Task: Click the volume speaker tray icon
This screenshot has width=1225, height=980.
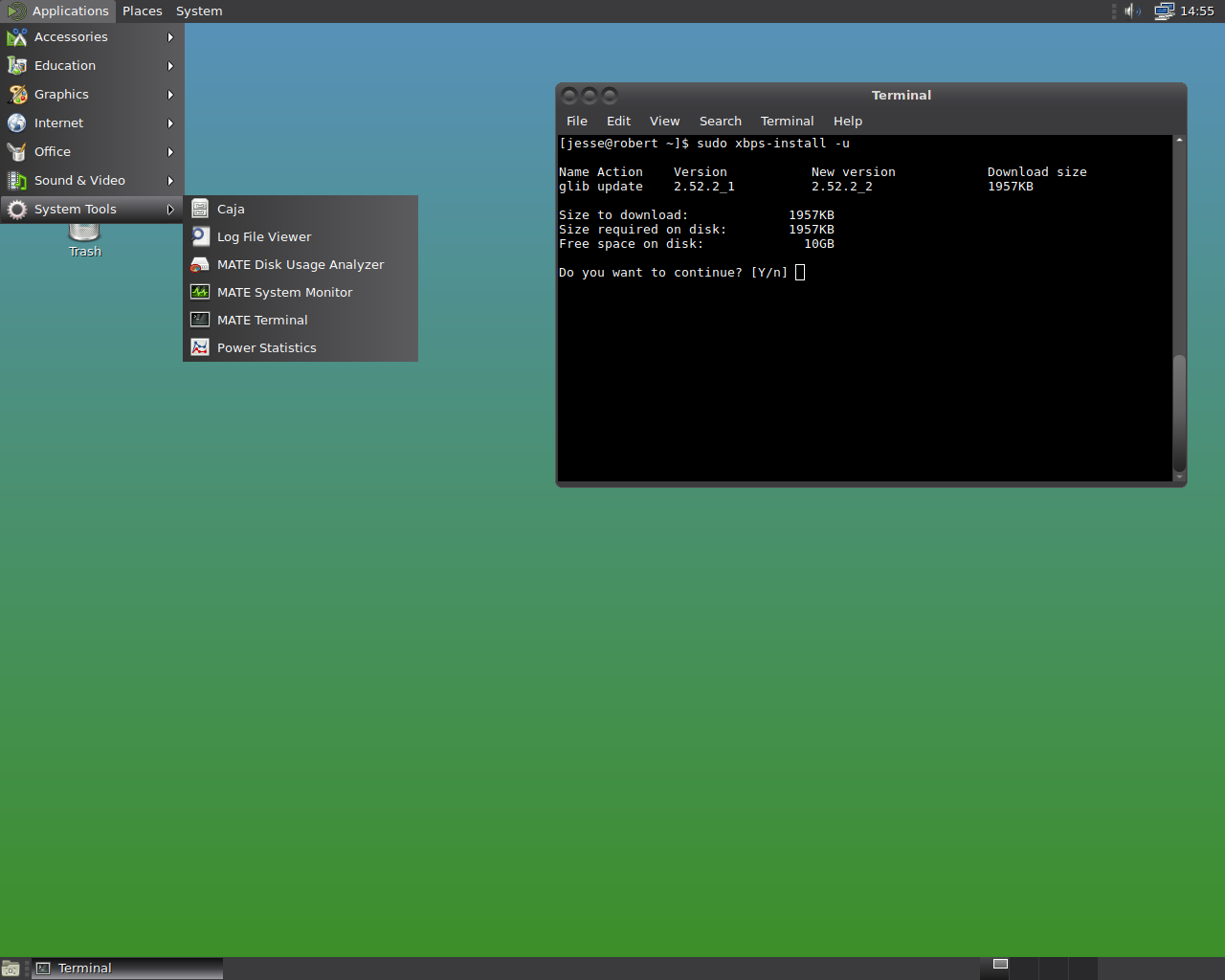Action: 1132,11
